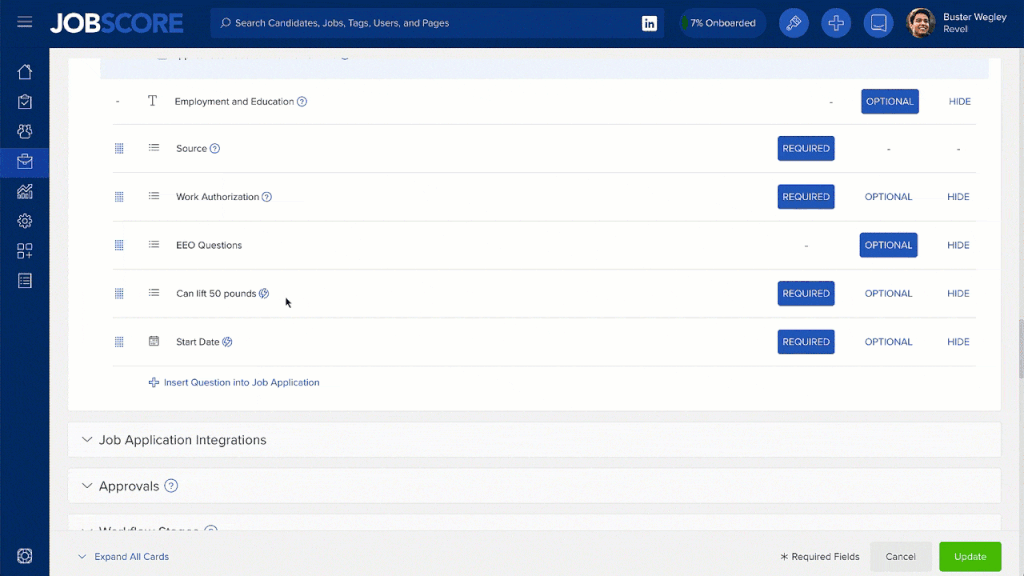This screenshot has width=1024, height=576.
Task: Click help icon next to Work Authorization
Action: tap(267, 197)
